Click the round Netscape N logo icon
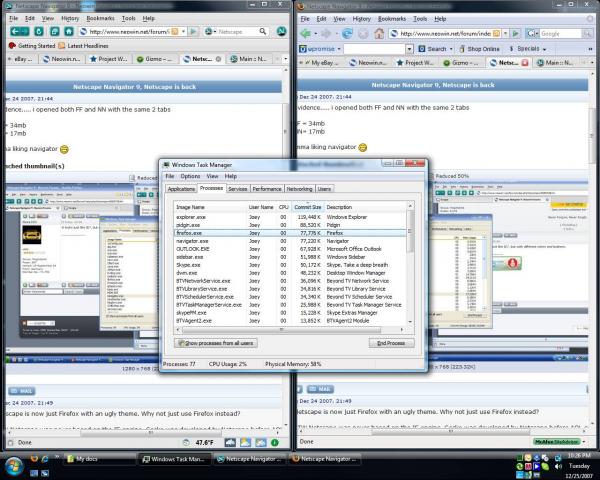Image resolution: width=600 pixels, height=480 pixels. point(281,31)
